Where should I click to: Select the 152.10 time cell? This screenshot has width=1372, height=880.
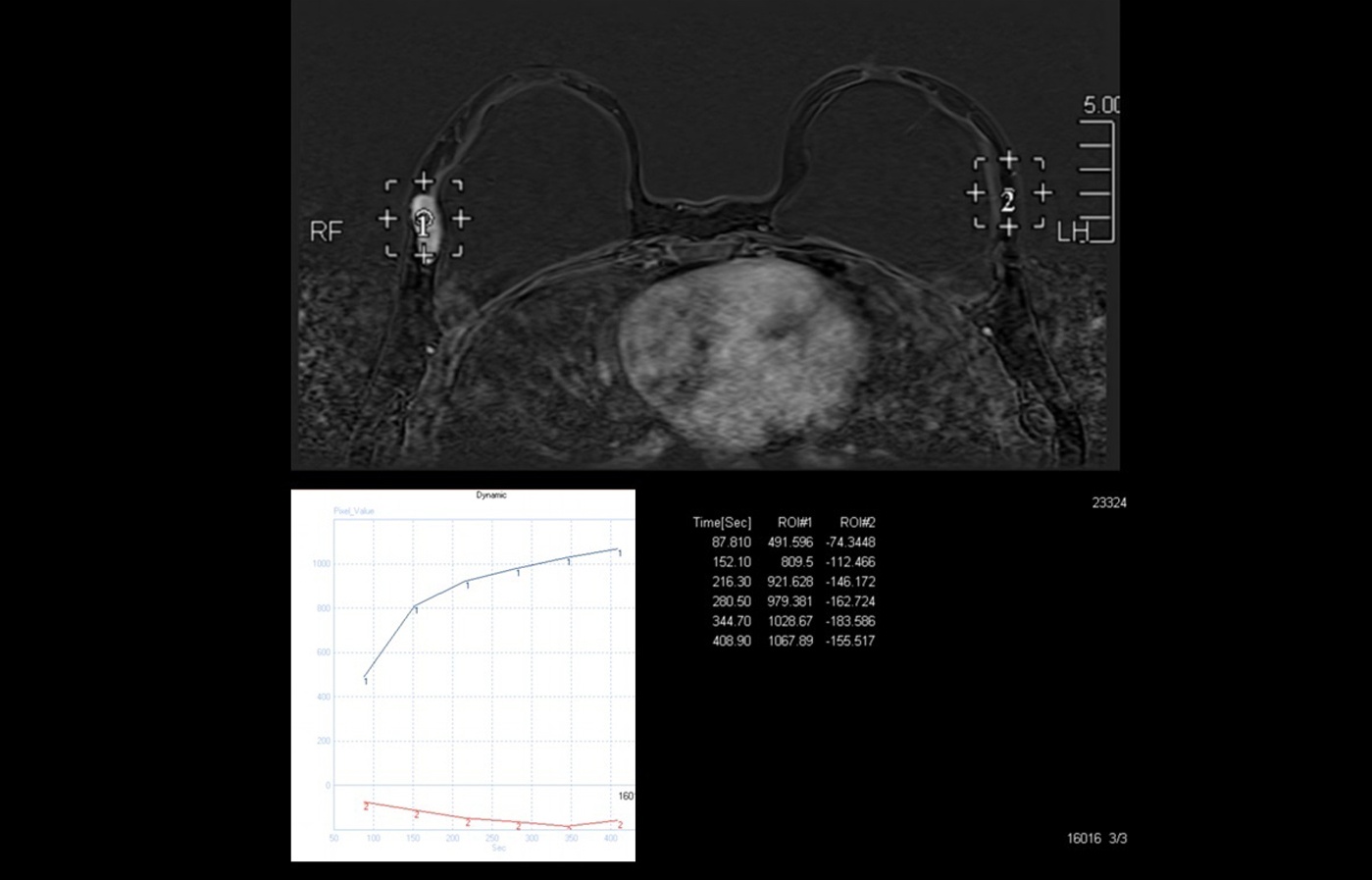coord(732,562)
